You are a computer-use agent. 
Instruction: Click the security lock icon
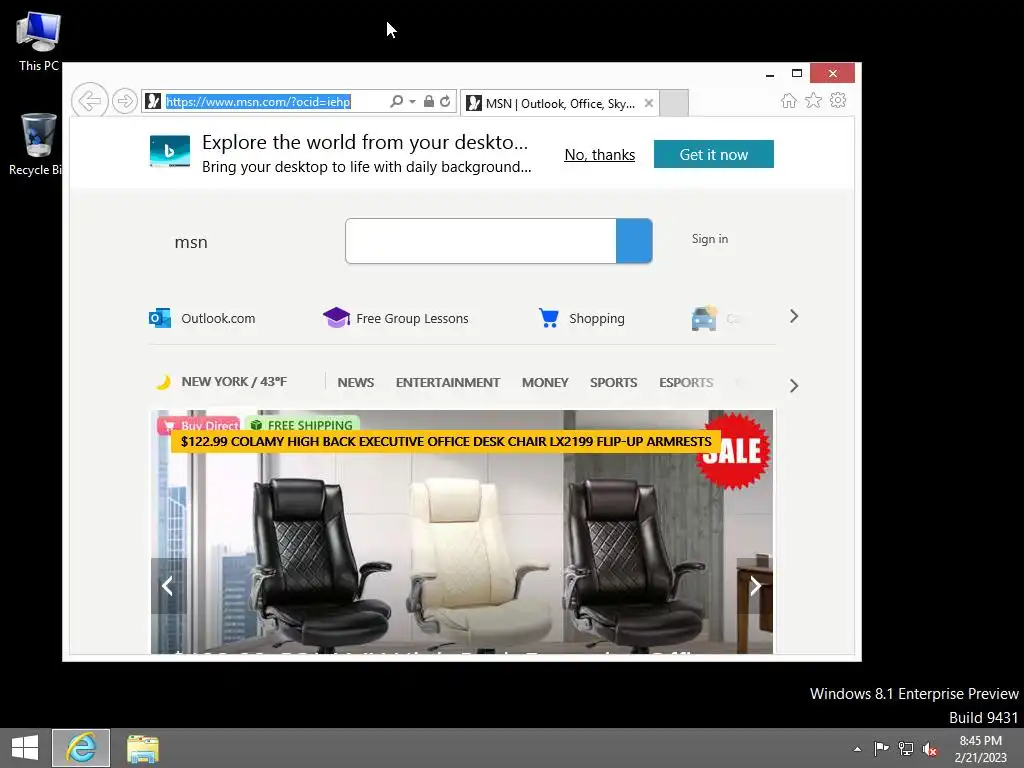pyautogui.click(x=428, y=101)
